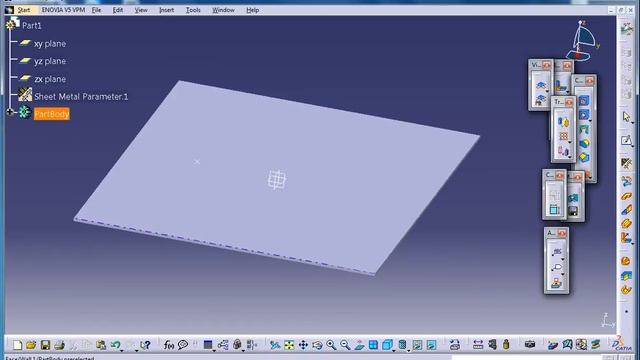Open a file using the folder icon
Image resolution: width=640 pixels, height=360 pixels.
click(x=31, y=345)
